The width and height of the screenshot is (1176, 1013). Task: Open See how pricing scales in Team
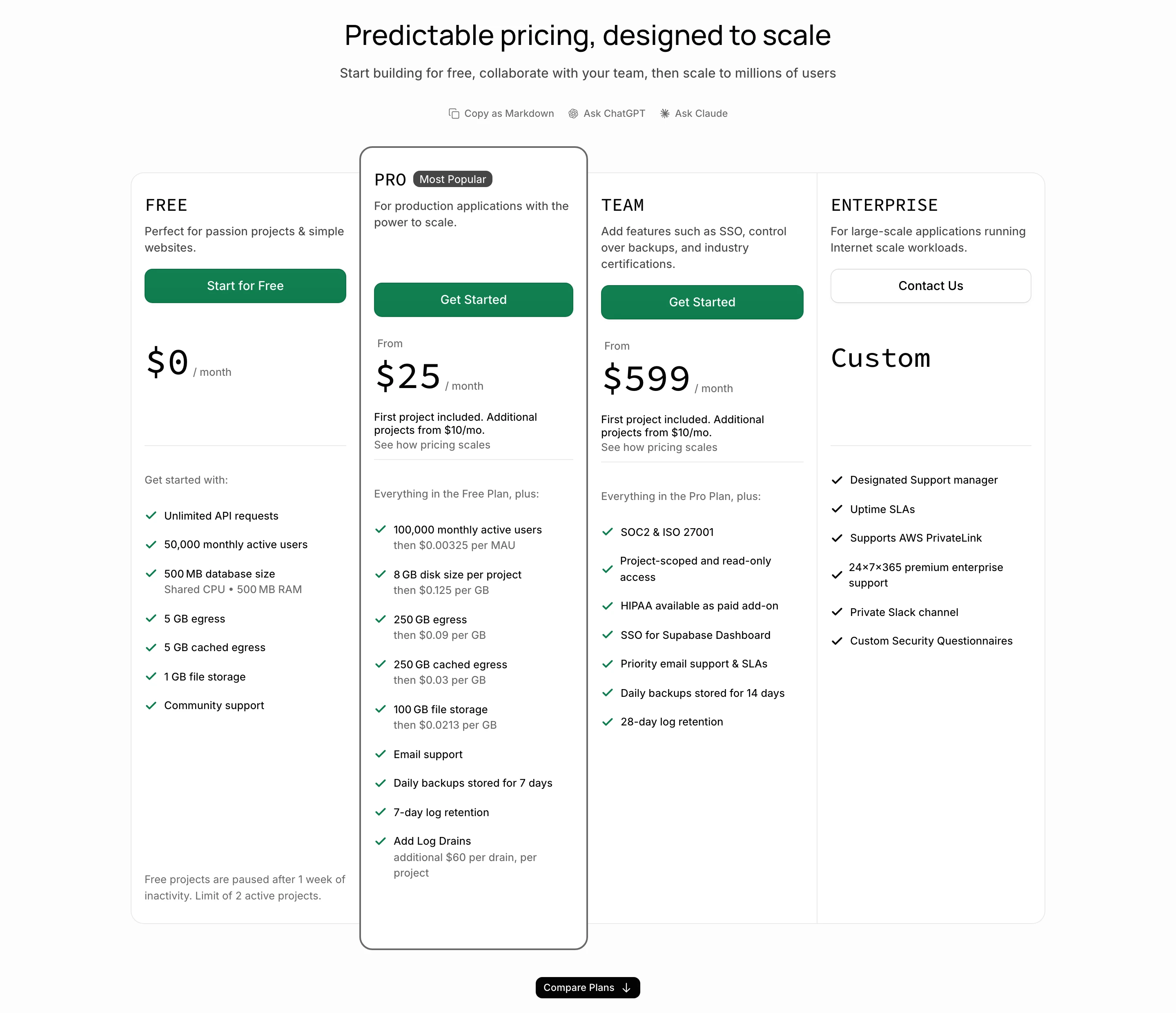(x=659, y=447)
